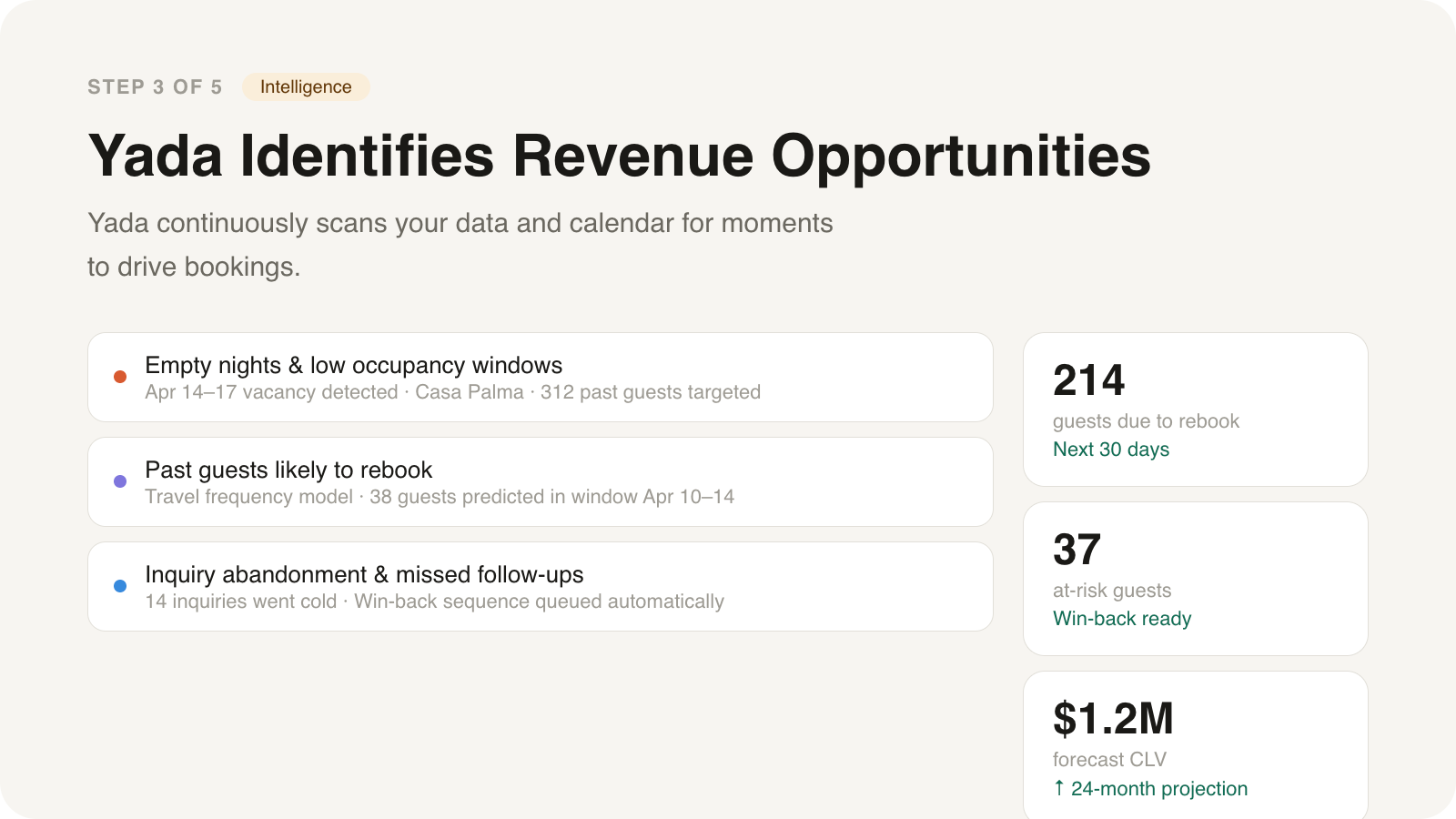Image resolution: width=1456 pixels, height=819 pixels.
Task: Click the "37" stat value
Action: 1077,550
